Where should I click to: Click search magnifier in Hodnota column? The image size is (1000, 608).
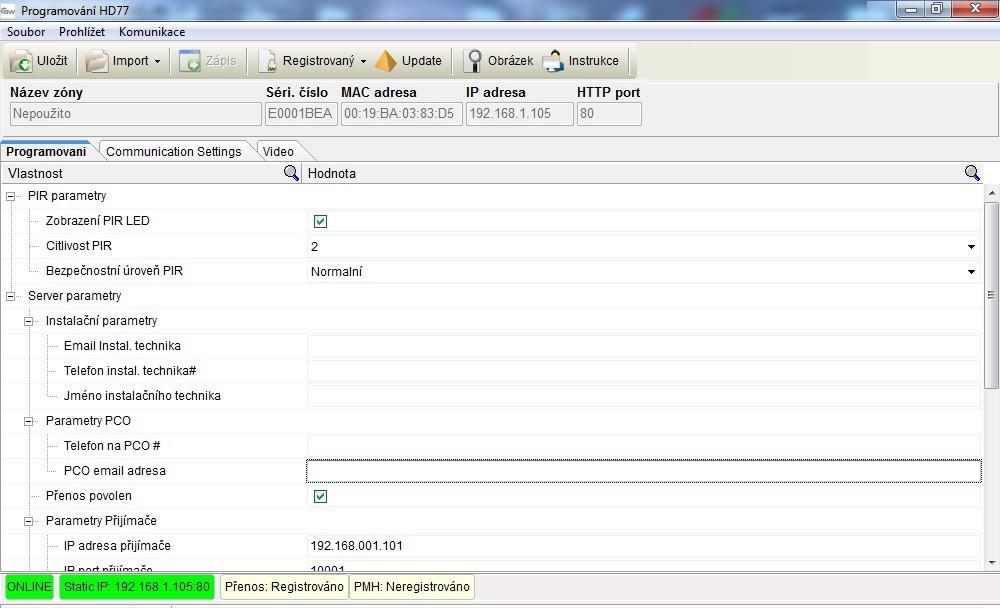(972, 173)
